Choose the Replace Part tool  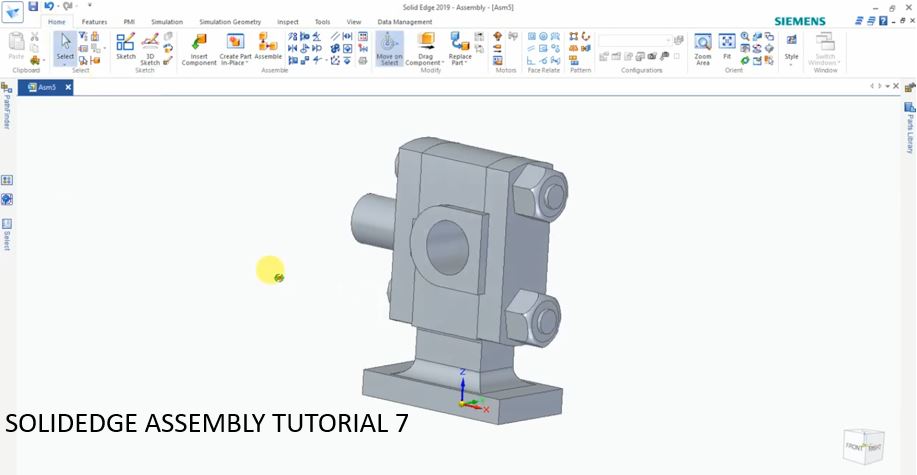pyautogui.click(x=460, y=49)
